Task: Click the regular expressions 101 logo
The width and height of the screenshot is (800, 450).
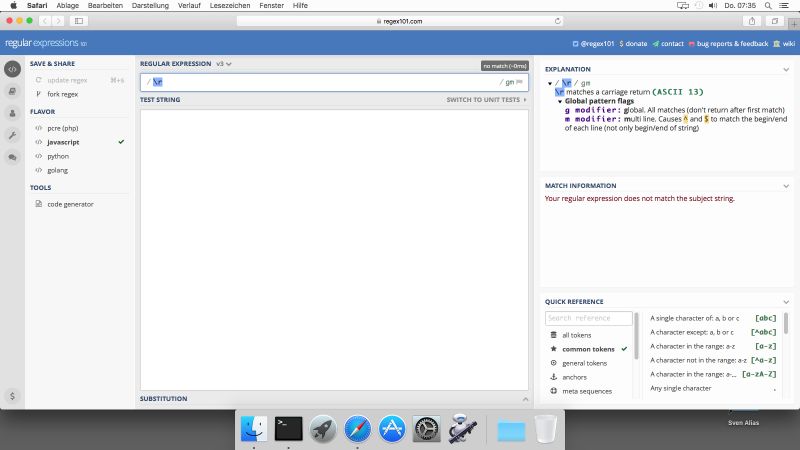Action: (46, 43)
